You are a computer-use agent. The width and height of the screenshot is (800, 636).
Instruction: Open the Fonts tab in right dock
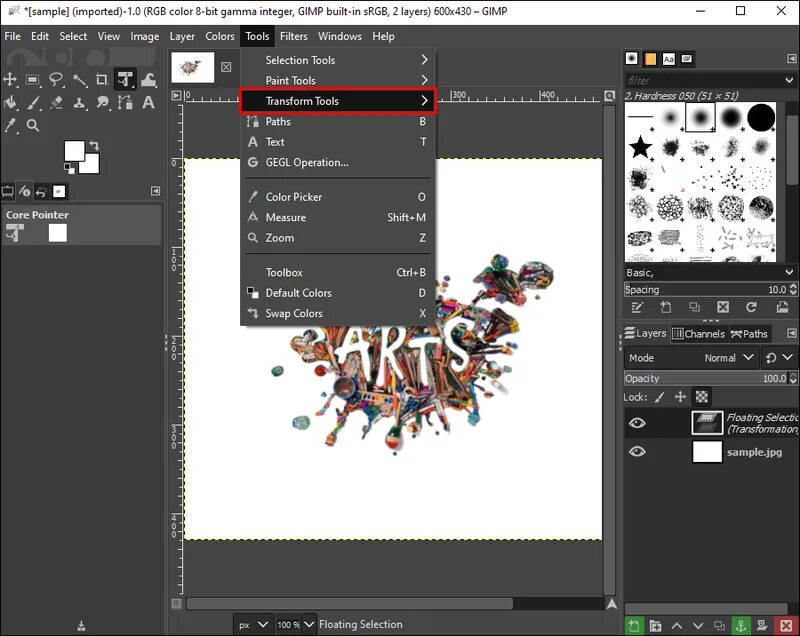point(668,59)
